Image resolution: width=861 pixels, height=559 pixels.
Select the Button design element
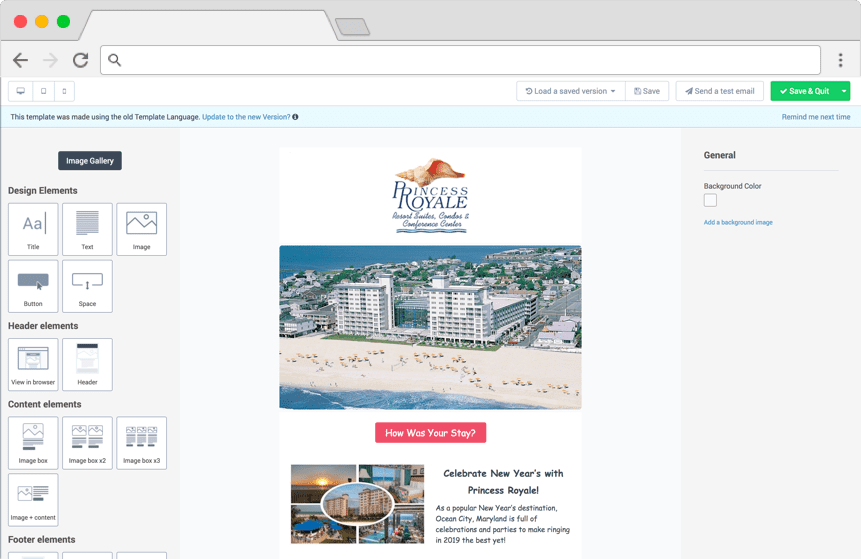33,286
